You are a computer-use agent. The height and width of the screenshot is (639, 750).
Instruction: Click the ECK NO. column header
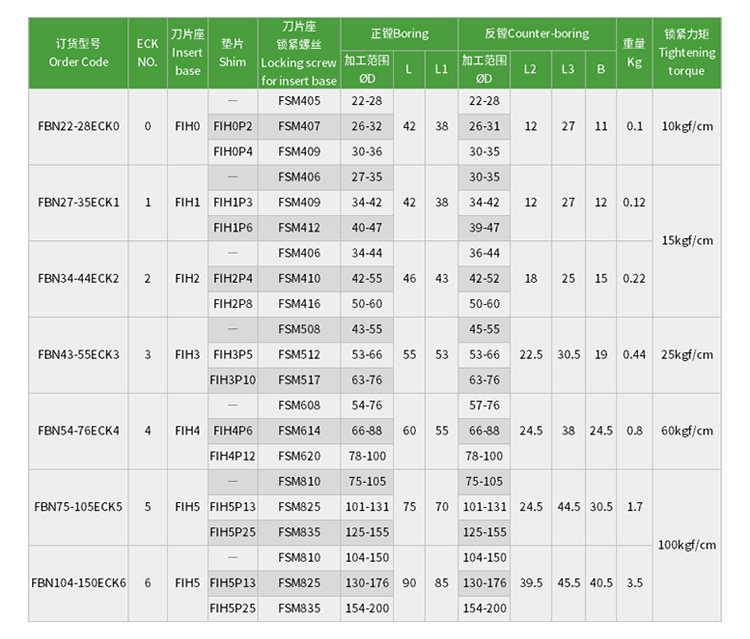148,53
